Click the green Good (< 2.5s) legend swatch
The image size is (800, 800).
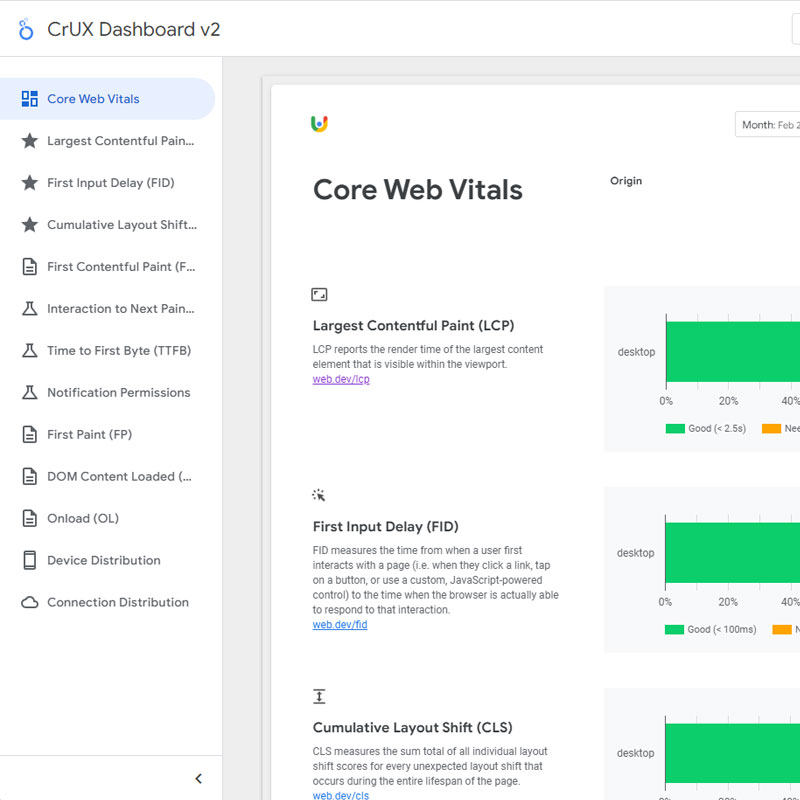pos(675,429)
